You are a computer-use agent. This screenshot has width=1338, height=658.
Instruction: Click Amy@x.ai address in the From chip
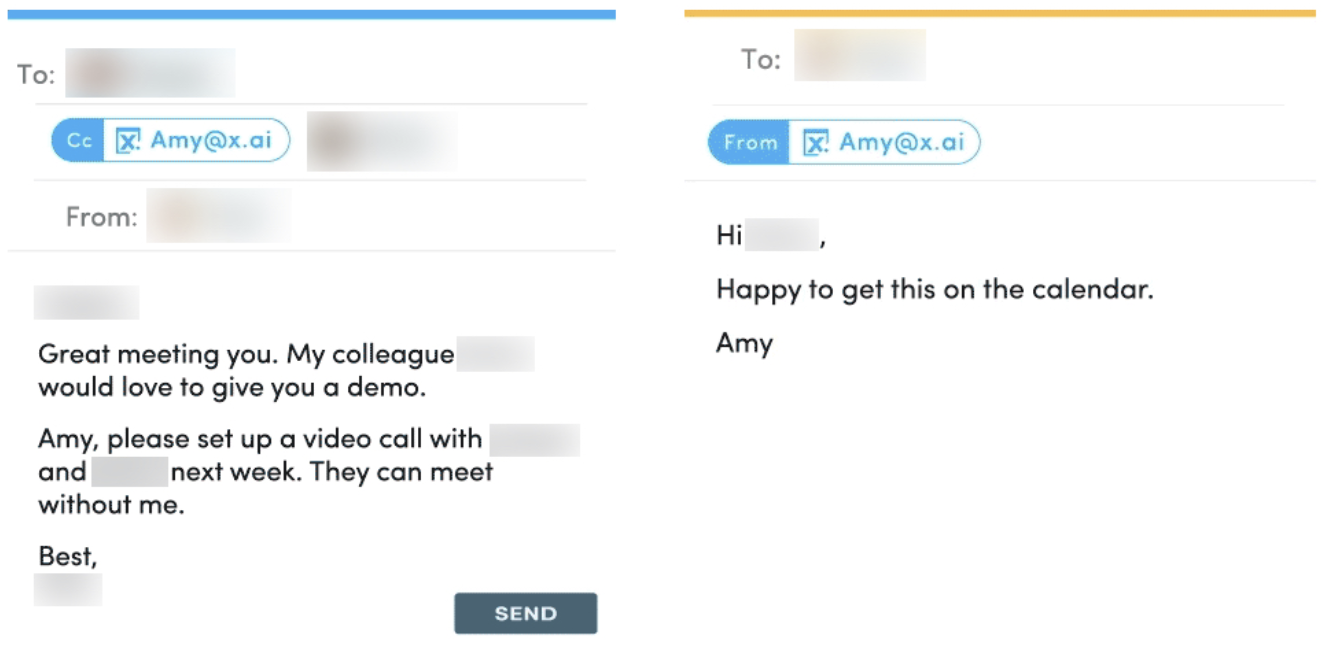coord(902,142)
